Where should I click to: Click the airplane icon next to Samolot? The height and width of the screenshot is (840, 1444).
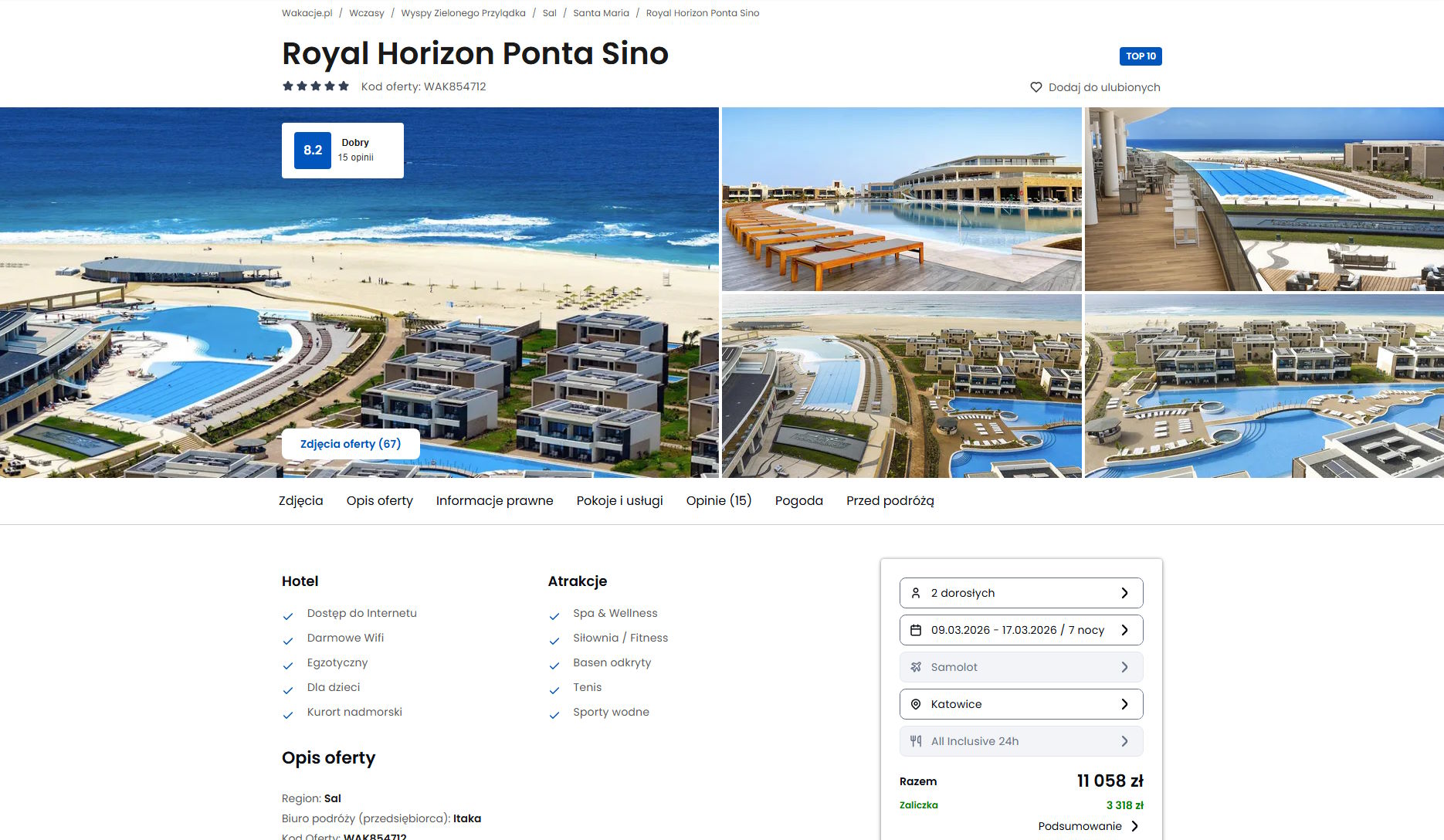point(916,667)
